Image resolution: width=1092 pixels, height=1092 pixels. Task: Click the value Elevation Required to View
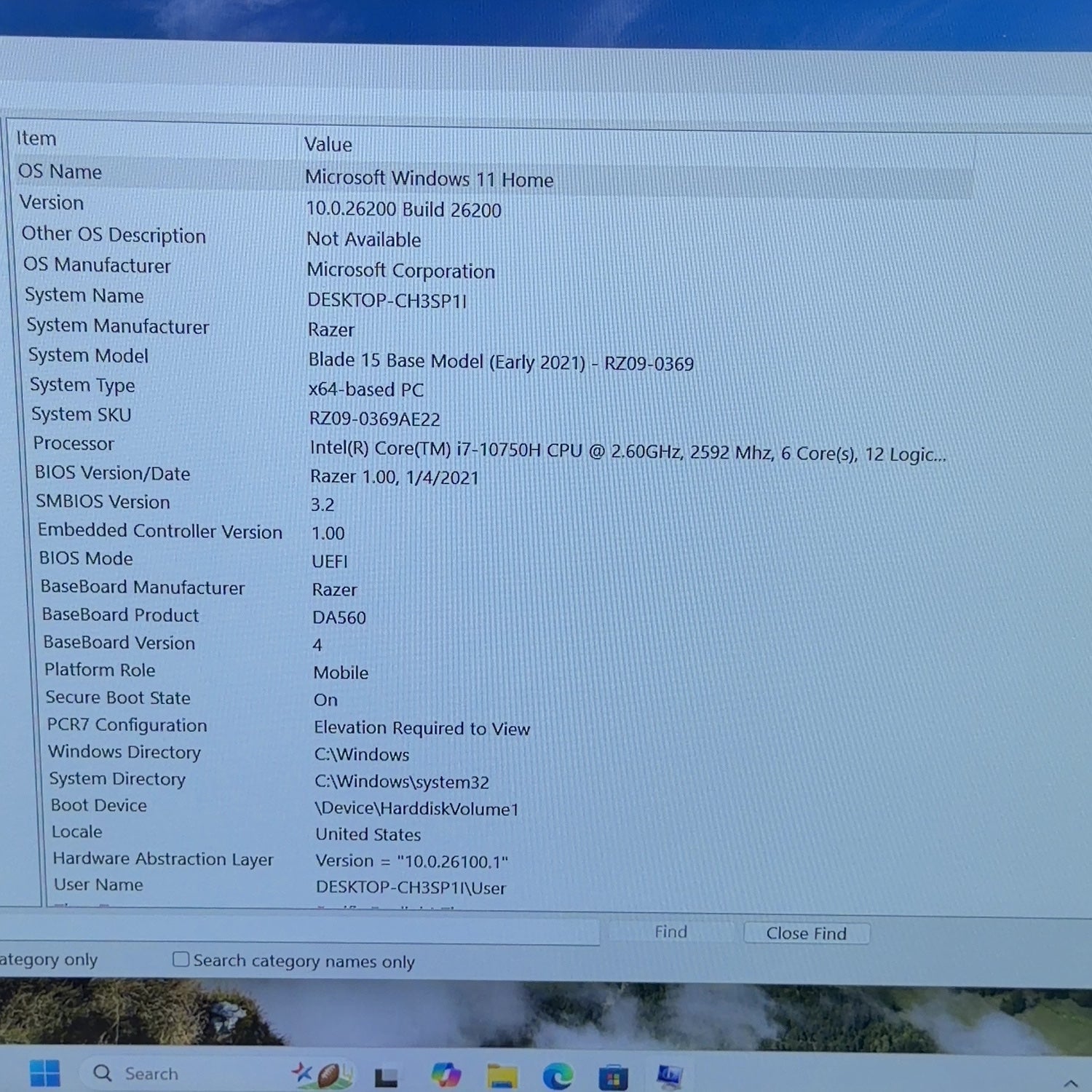(422, 728)
